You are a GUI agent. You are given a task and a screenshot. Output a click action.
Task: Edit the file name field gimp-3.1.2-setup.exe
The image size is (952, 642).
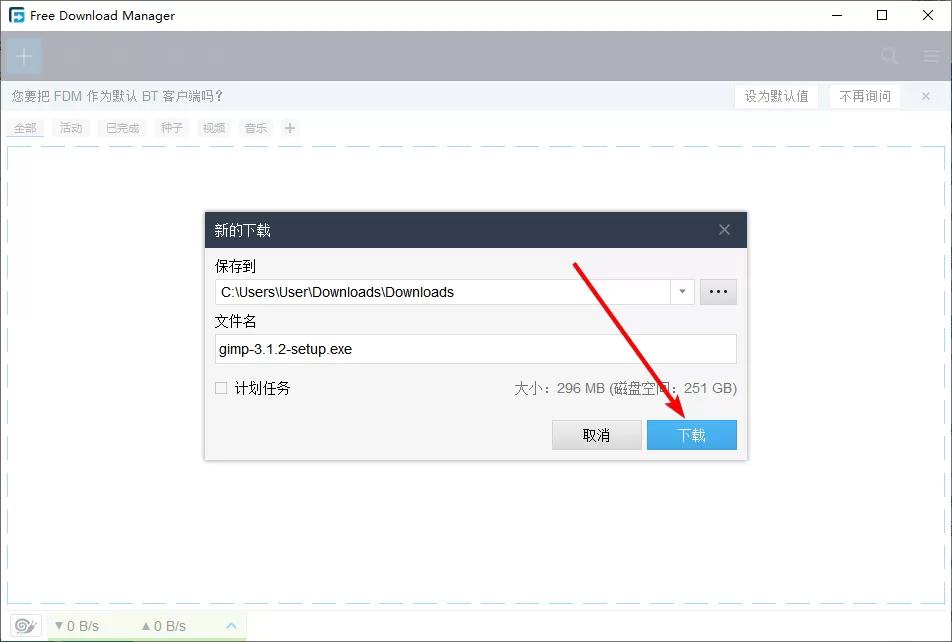click(x=475, y=349)
